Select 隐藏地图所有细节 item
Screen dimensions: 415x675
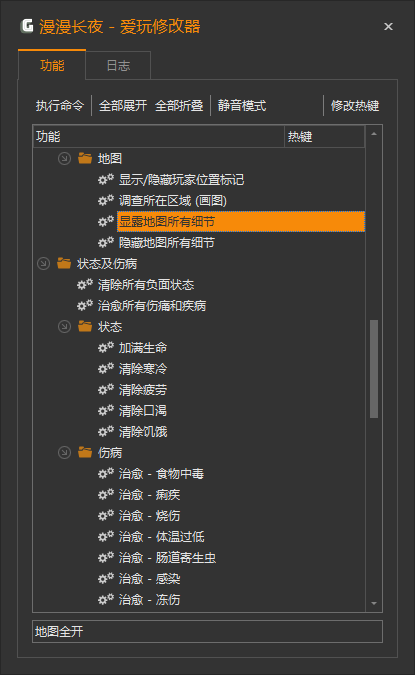pos(167,242)
